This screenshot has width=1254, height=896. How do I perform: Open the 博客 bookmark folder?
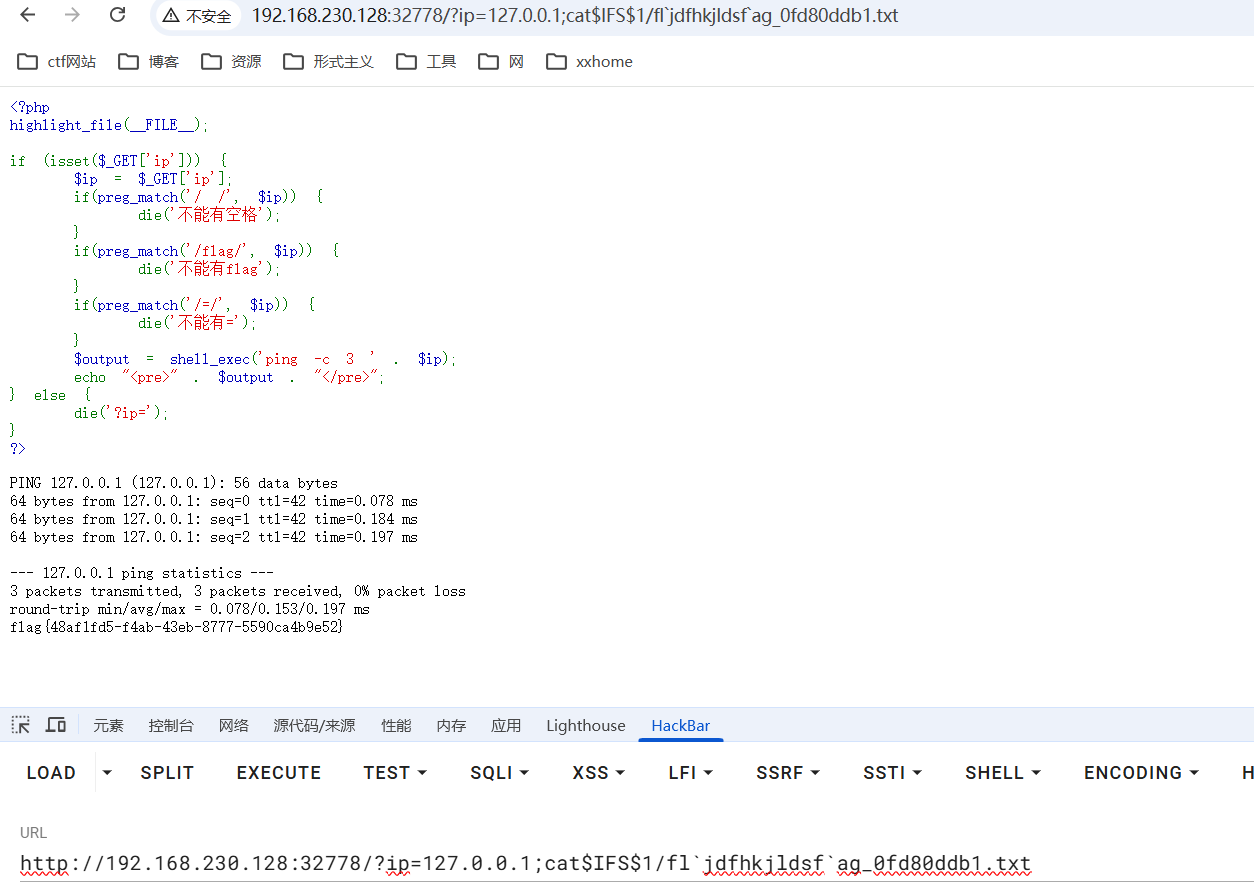149,62
